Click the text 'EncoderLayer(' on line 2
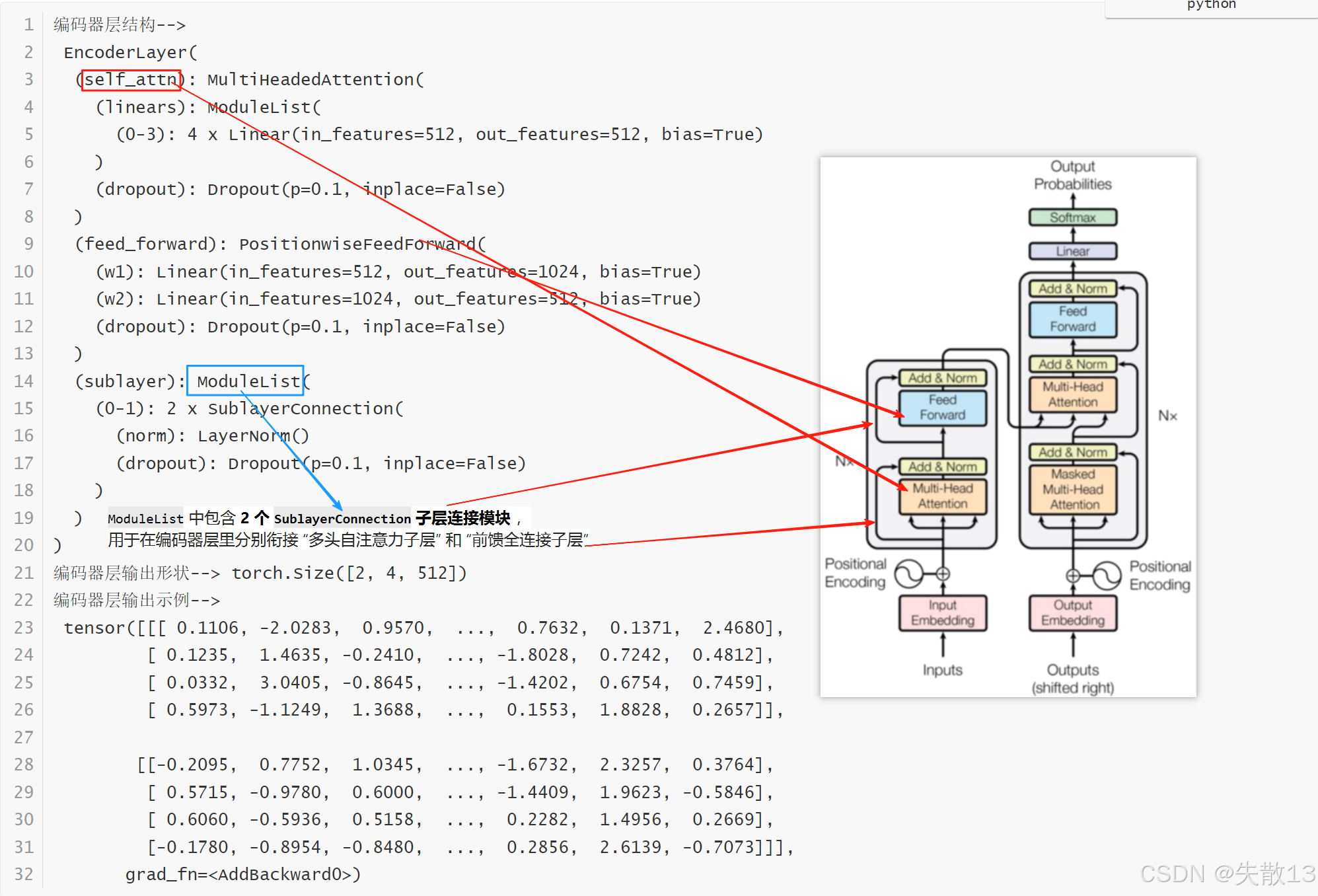This screenshot has height=896, width=1318. click(130, 52)
